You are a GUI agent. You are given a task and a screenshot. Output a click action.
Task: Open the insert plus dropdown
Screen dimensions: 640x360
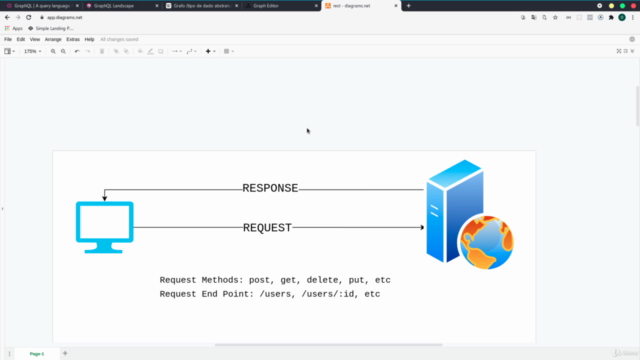point(210,51)
